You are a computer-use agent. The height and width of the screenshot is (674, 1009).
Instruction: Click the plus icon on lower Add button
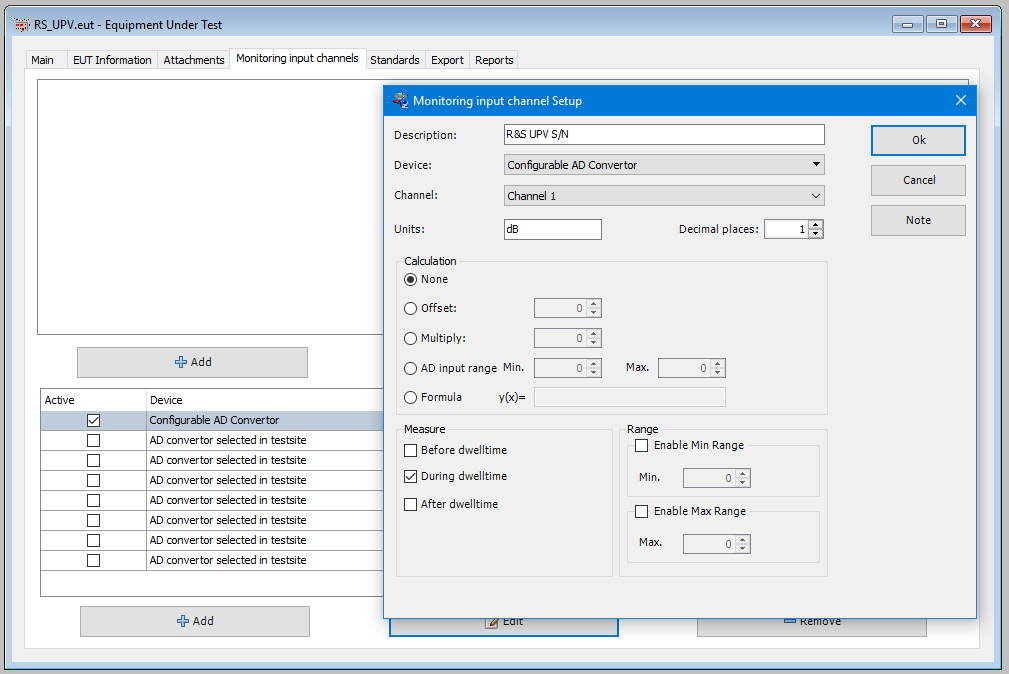[183, 621]
